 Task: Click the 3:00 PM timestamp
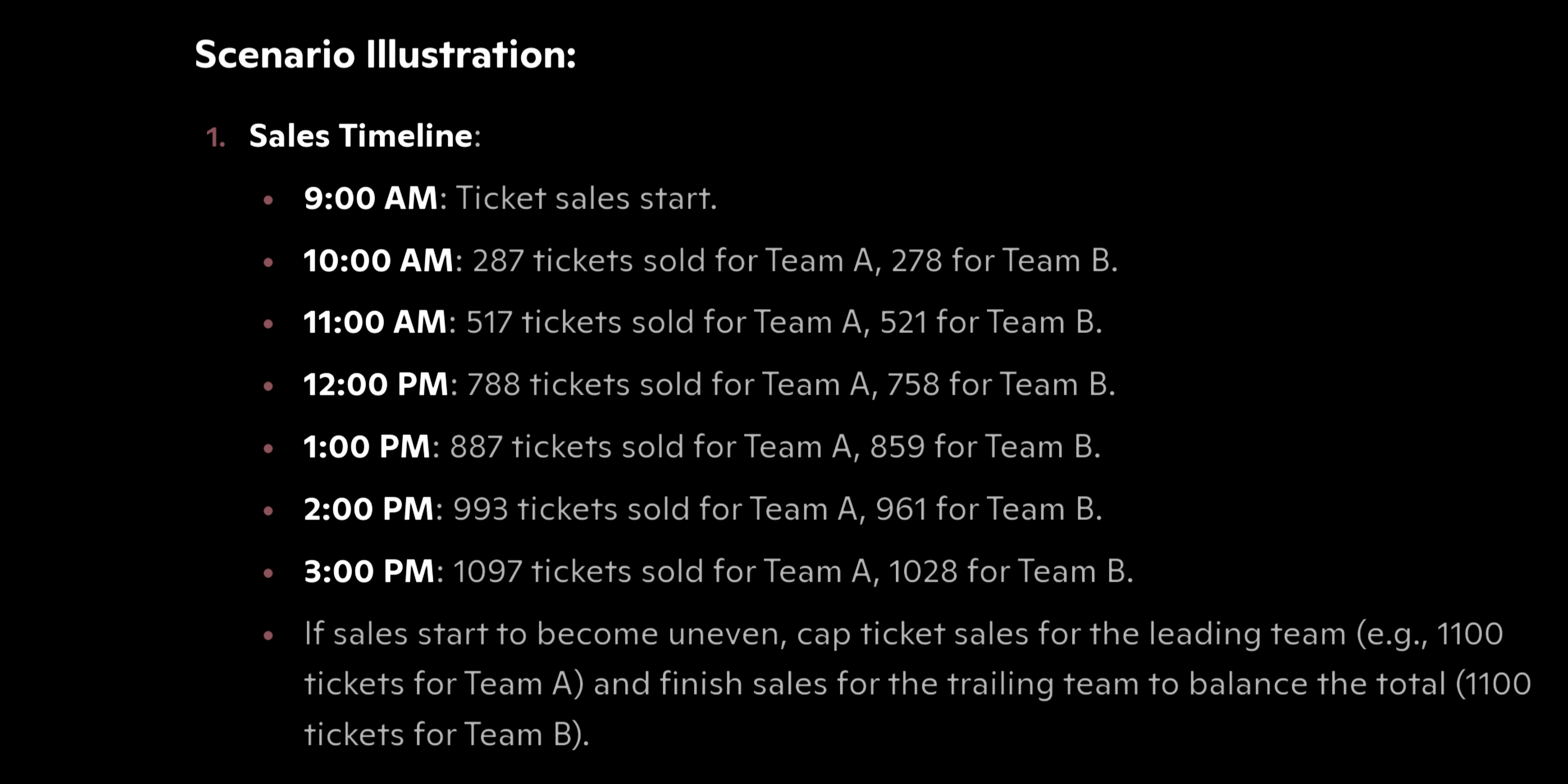click(369, 571)
